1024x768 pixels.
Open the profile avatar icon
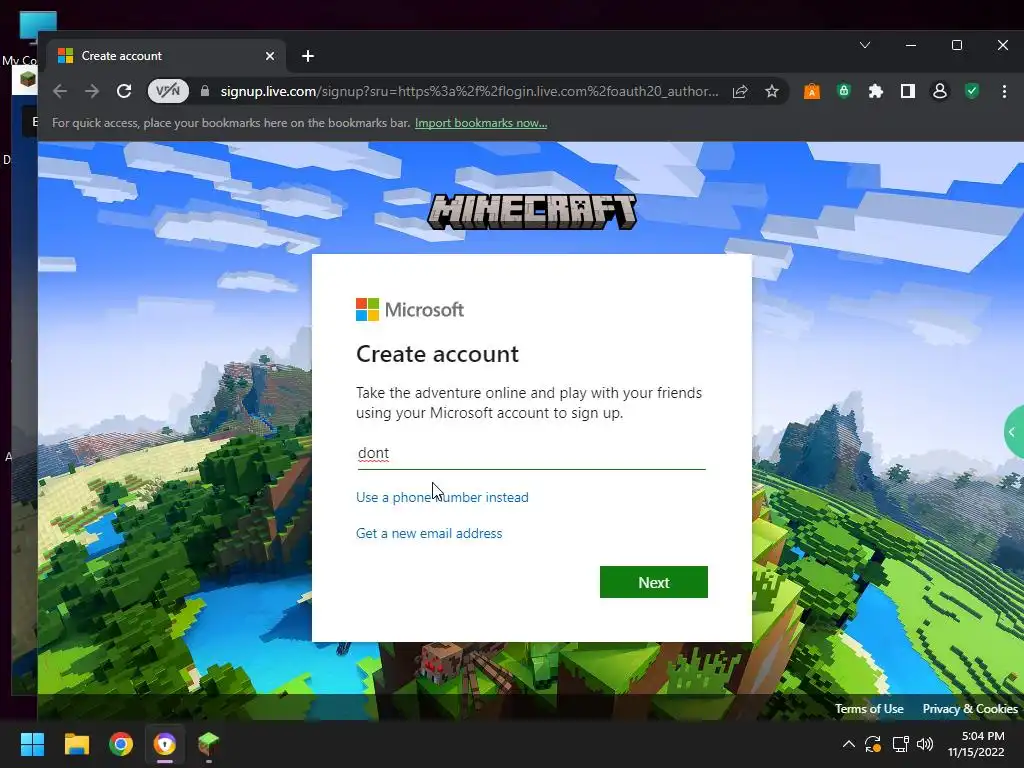[x=940, y=91]
